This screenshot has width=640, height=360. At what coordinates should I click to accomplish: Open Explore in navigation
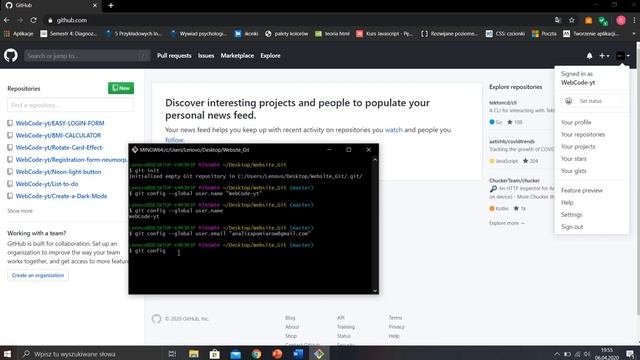pyautogui.click(x=270, y=56)
